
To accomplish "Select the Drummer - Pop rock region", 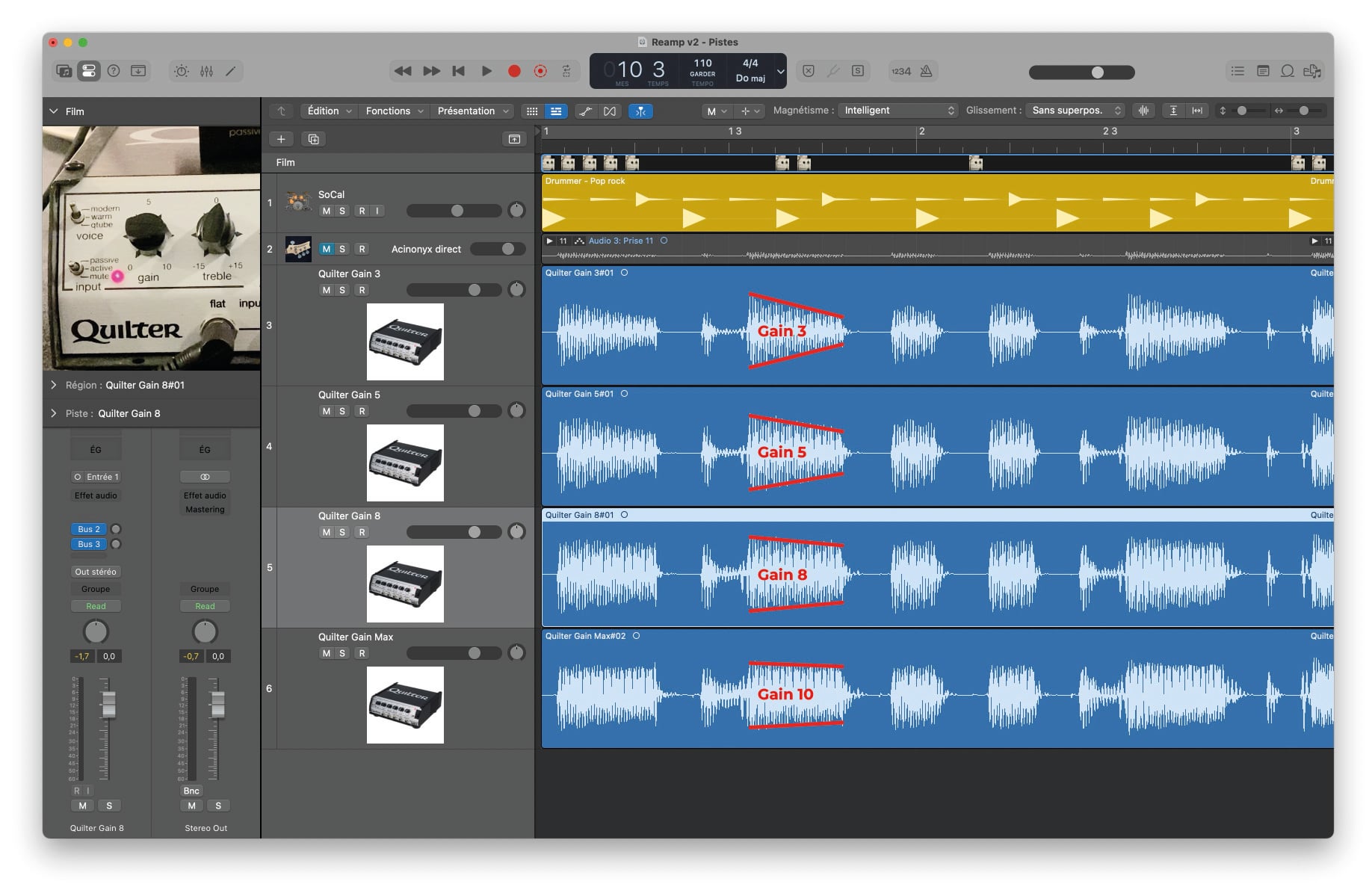I will point(937,203).
